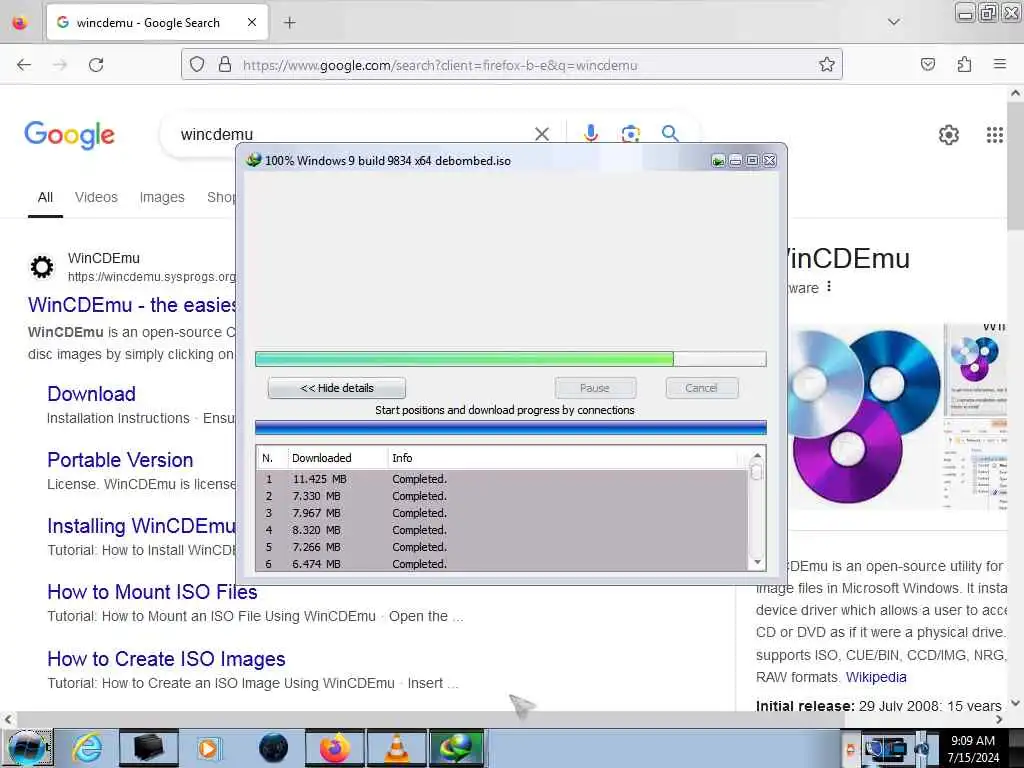Open Google search by image camera

[630, 134]
